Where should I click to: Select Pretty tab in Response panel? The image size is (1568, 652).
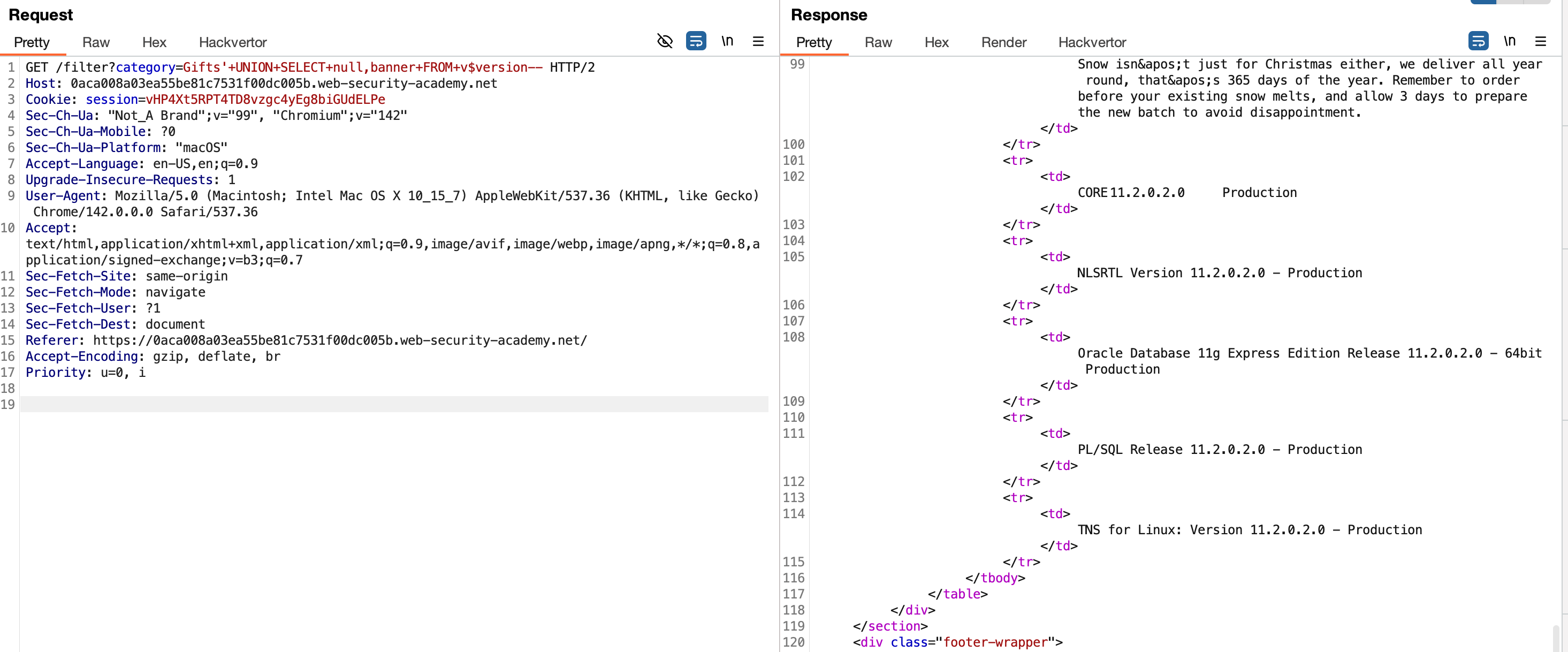814,43
